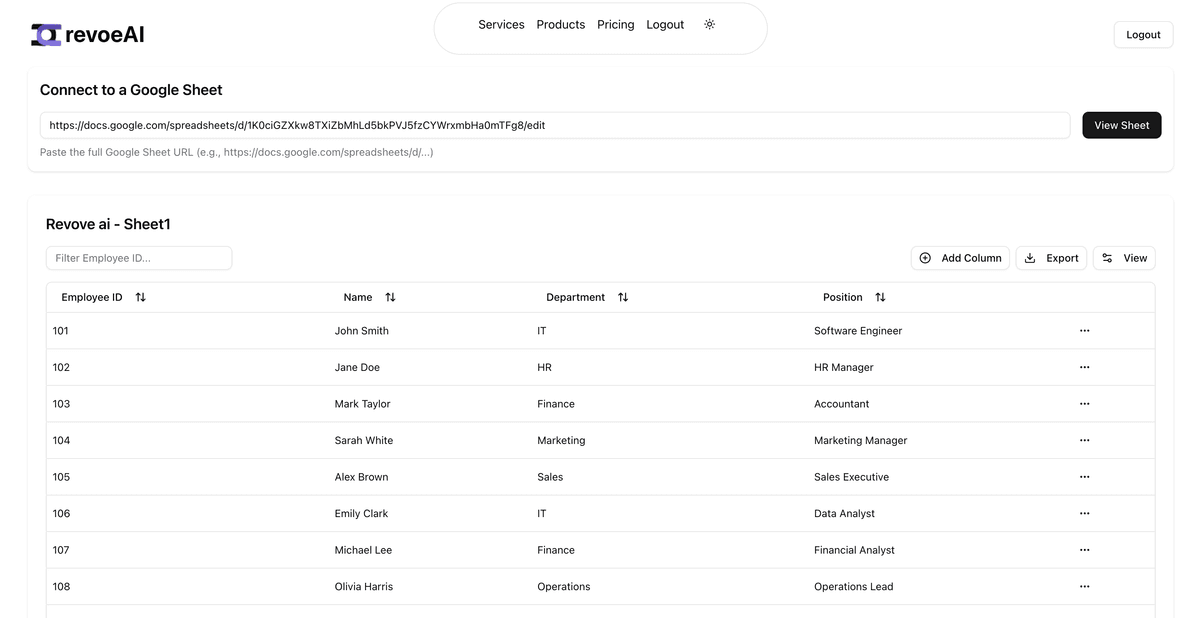Toggle the Position column sort order
This screenshot has width=1200, height=618.
pyautogui.click(x=880, y=296)
